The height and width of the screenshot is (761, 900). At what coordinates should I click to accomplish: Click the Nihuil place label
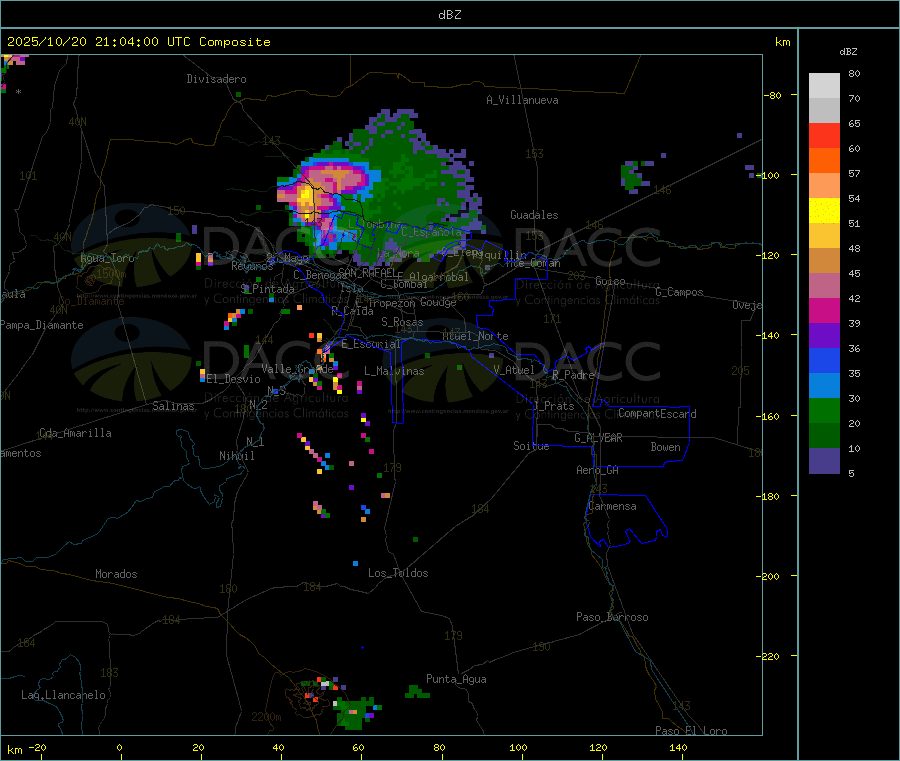point(236,456)
